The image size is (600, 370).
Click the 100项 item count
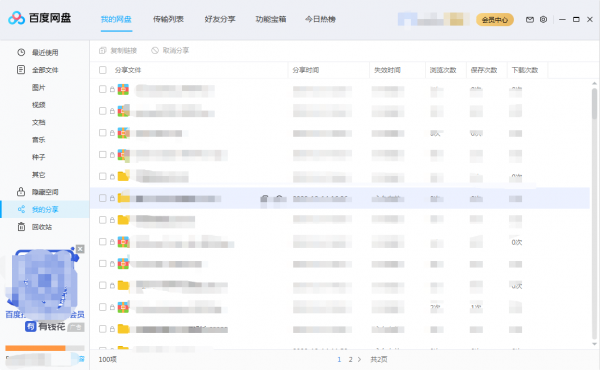108,359
